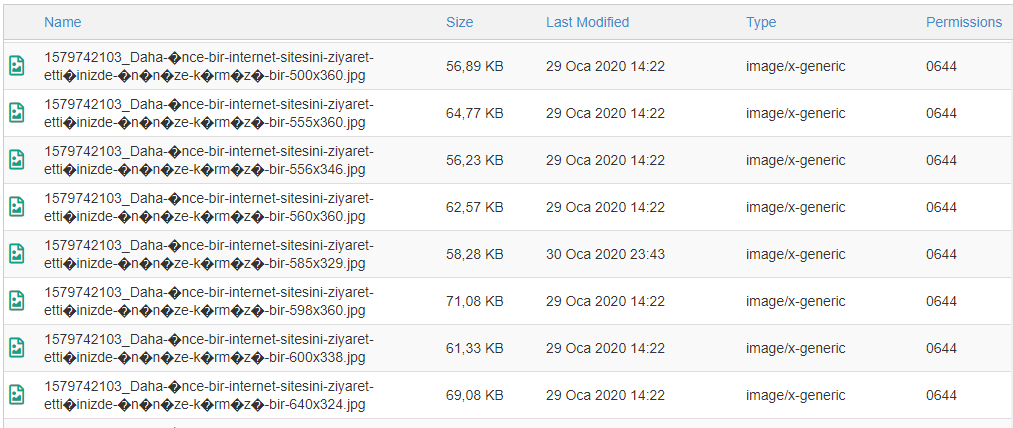Viewport: 1013px width, 428px height.
Task: Sort by the Last Modified column header
Action: (x=587, y=22)
